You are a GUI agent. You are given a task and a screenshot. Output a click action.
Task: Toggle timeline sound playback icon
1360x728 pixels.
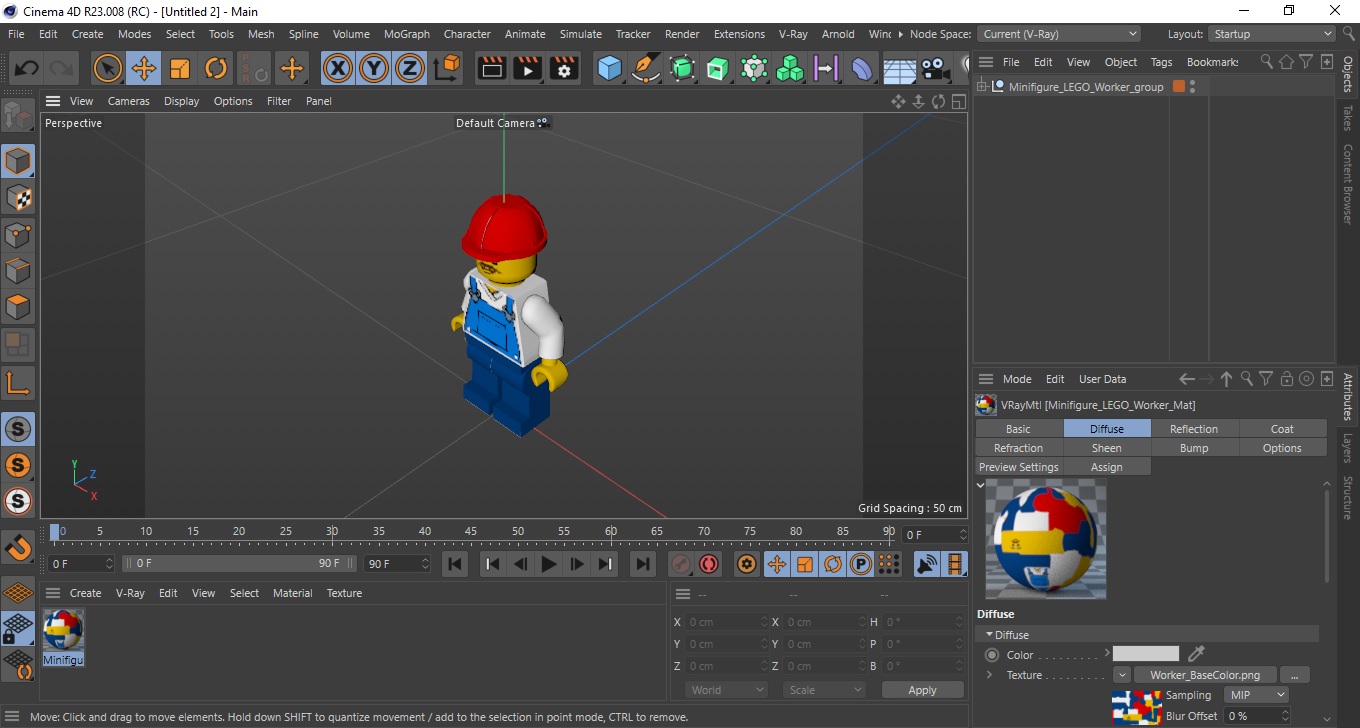tap(928, 564)
